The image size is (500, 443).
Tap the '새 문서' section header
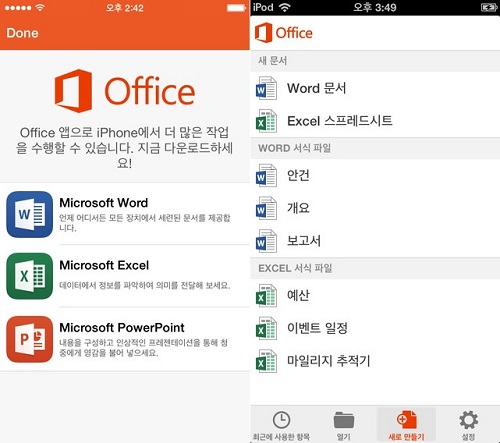click(x=375, y=61)
